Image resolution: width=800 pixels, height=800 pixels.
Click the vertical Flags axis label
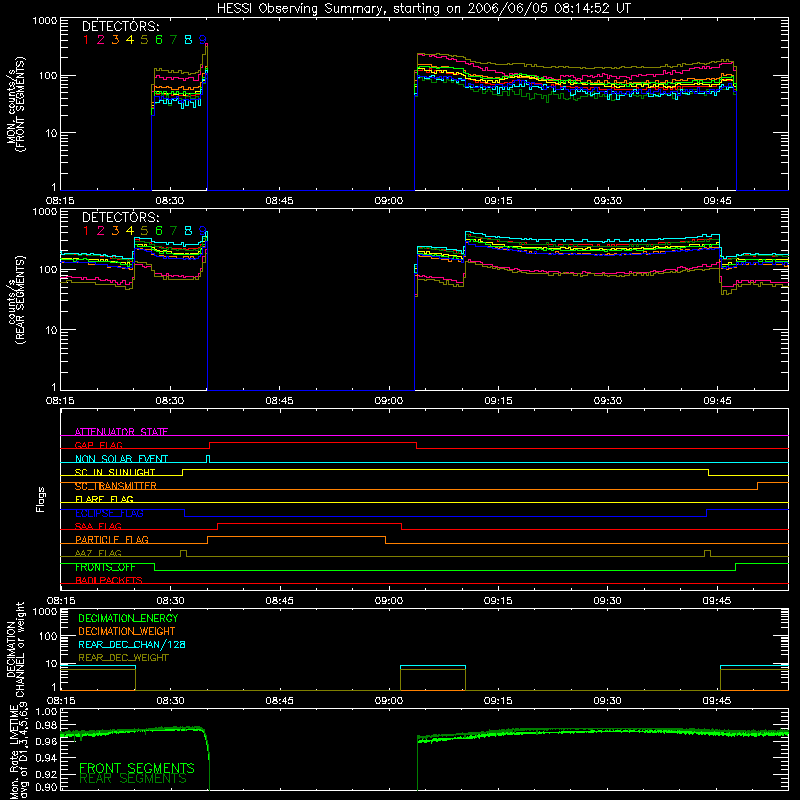pos(41,500)
